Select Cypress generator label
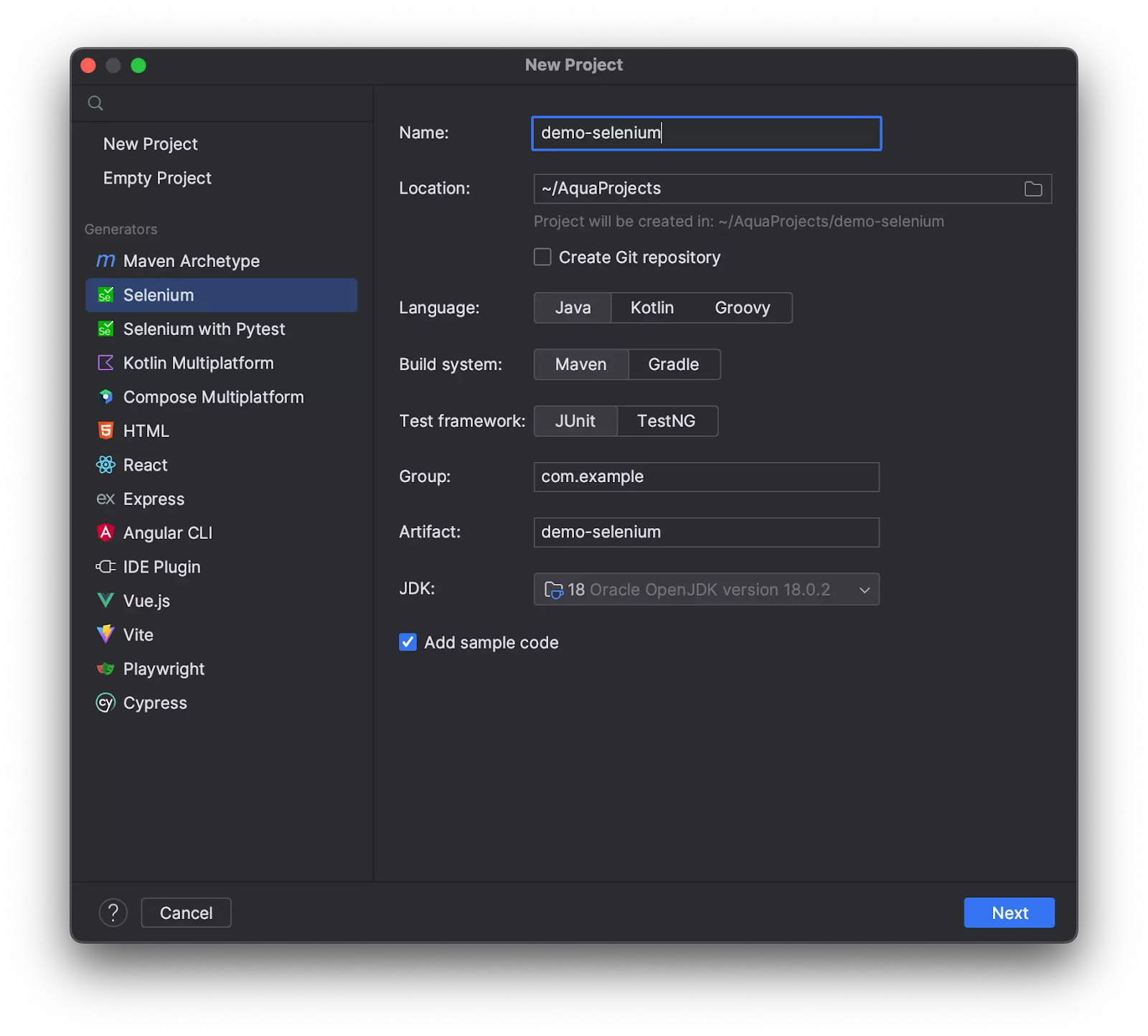Viewport: 1148px width, 1036px height. pos(155,703)
